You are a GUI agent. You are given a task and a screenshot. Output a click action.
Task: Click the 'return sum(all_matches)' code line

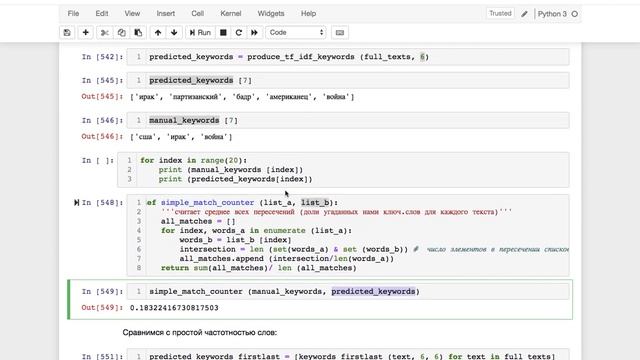tap(259, 268)
